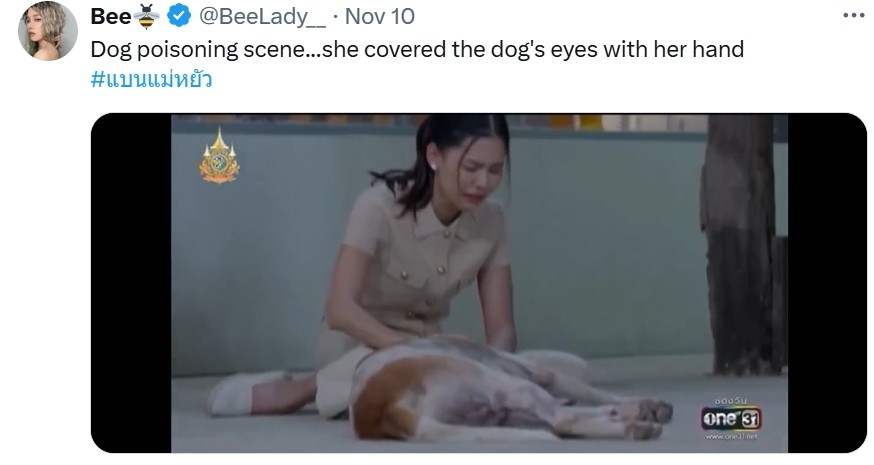Screen dimensions: 874x465
Task: Open the tweet's three-dot more options menu
Action: [x=853, y=15]
